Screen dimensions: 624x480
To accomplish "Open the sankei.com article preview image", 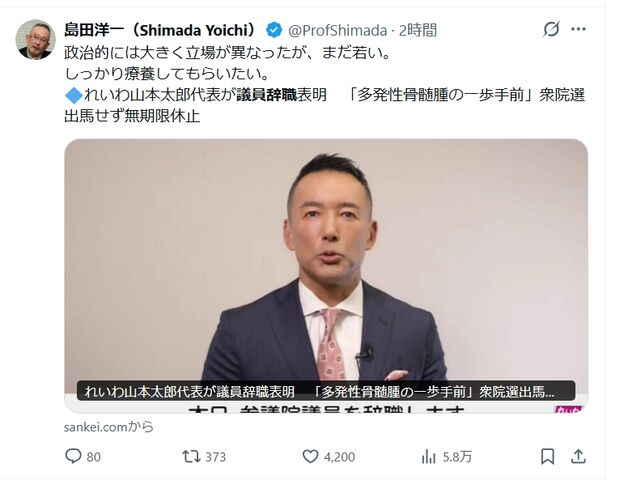I will (326, 275).
